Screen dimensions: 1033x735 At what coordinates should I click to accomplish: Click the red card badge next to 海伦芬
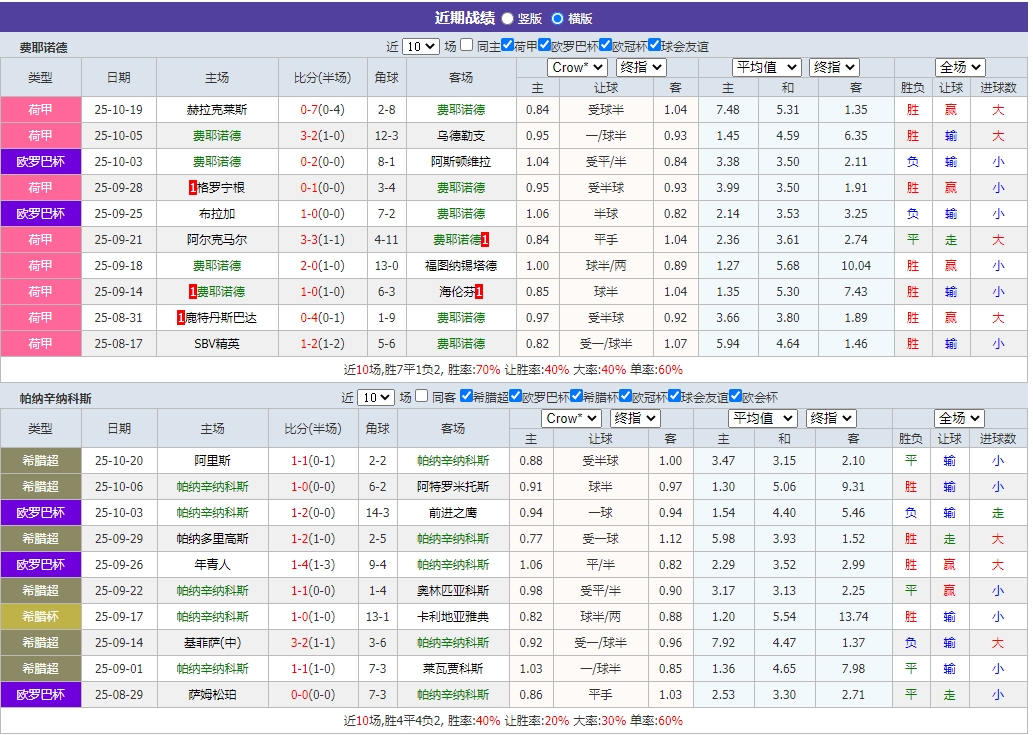coord(480,291)
